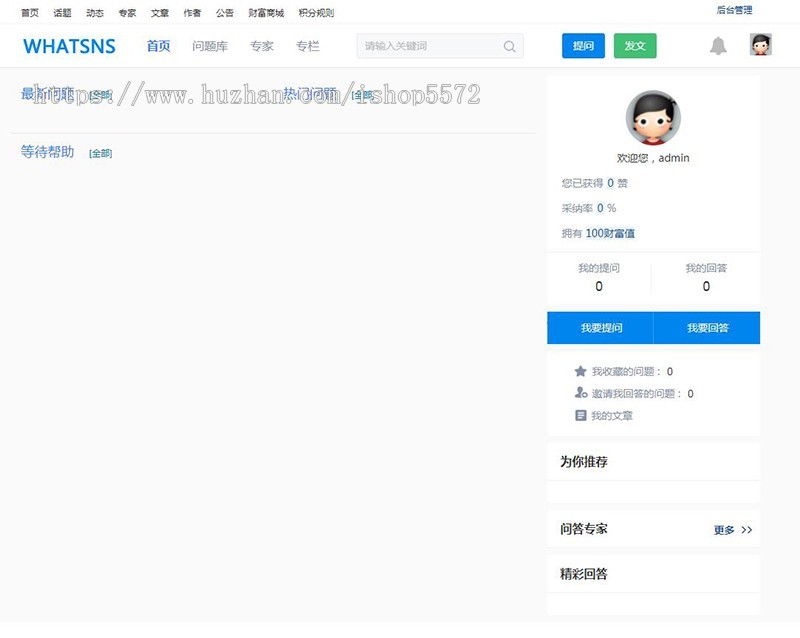
Task: Click the search magnifier icon
Action: click(x=509, y=46)
